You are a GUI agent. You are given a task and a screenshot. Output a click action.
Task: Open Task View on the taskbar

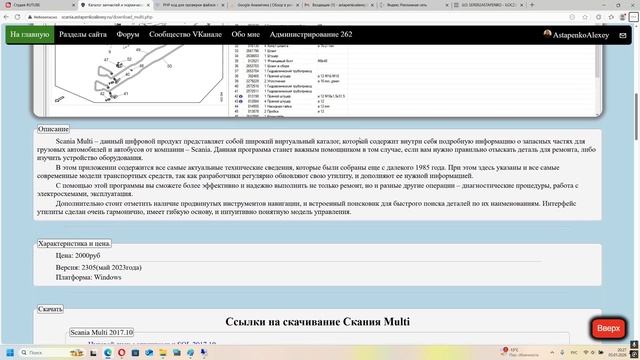[x=93, y=353]
